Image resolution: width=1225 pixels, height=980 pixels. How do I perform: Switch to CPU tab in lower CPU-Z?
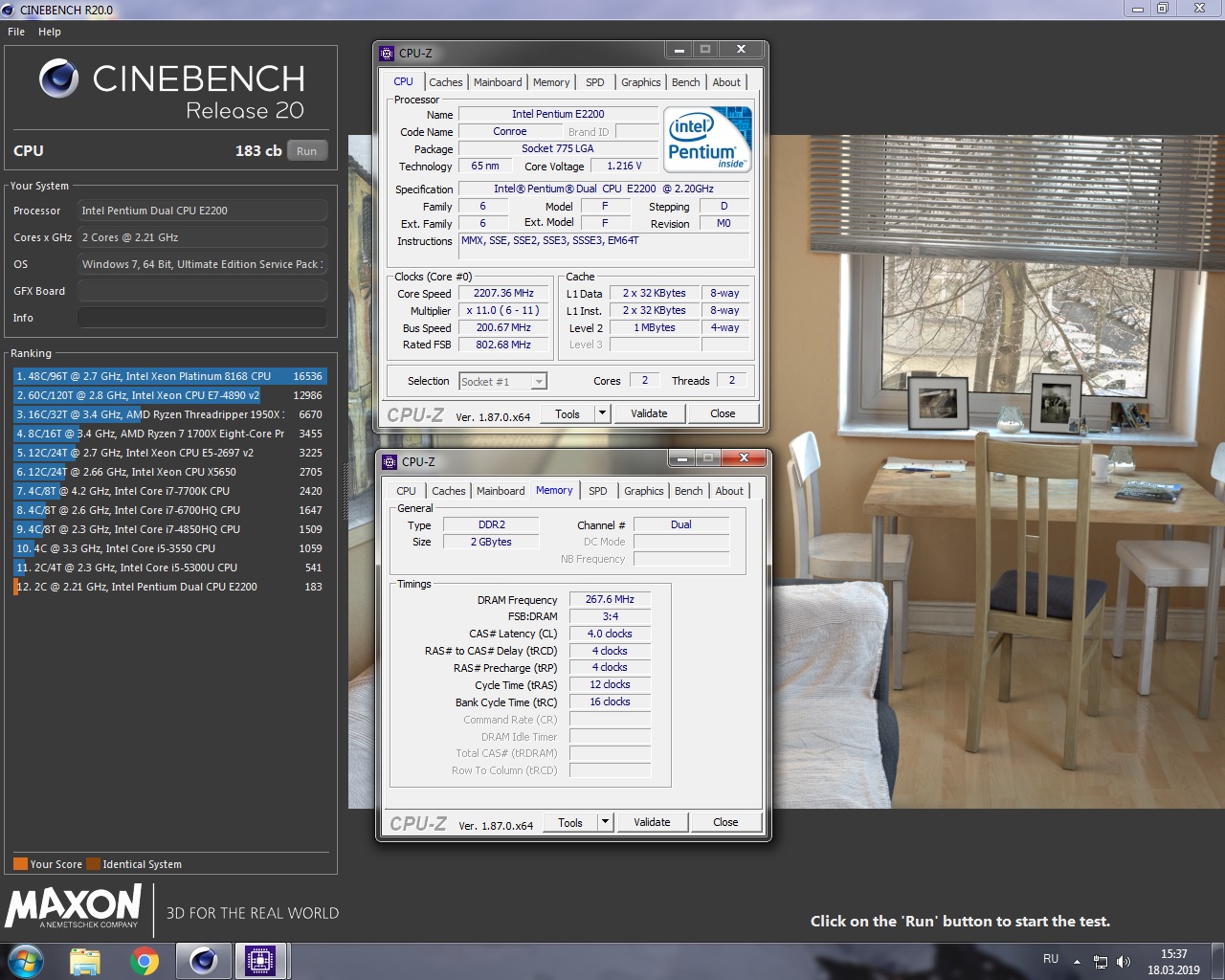tap(407, 491)
